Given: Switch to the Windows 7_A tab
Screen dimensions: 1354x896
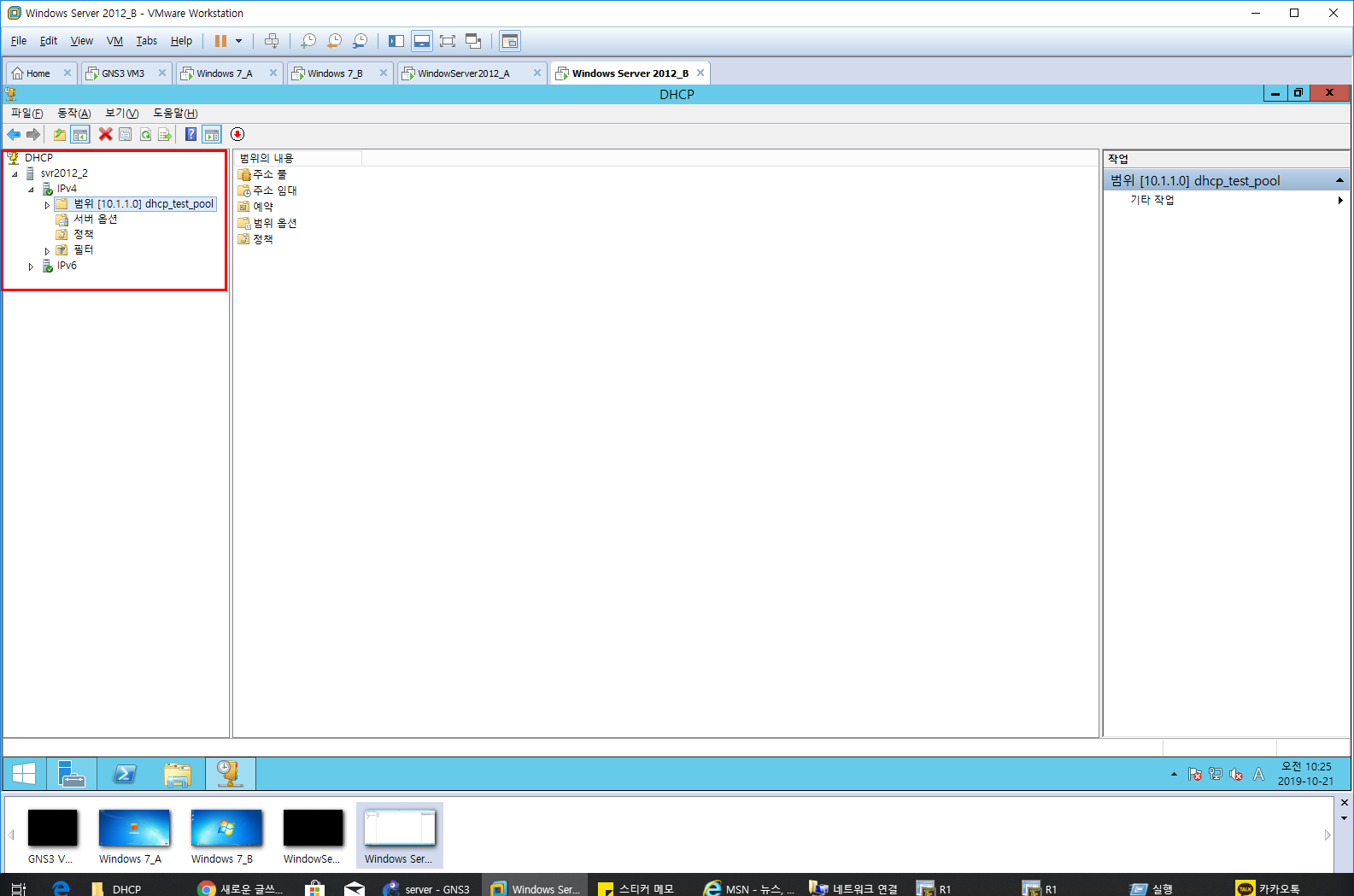Looking at the screenshot, I should pyautogui.click(x=225, y=73).
